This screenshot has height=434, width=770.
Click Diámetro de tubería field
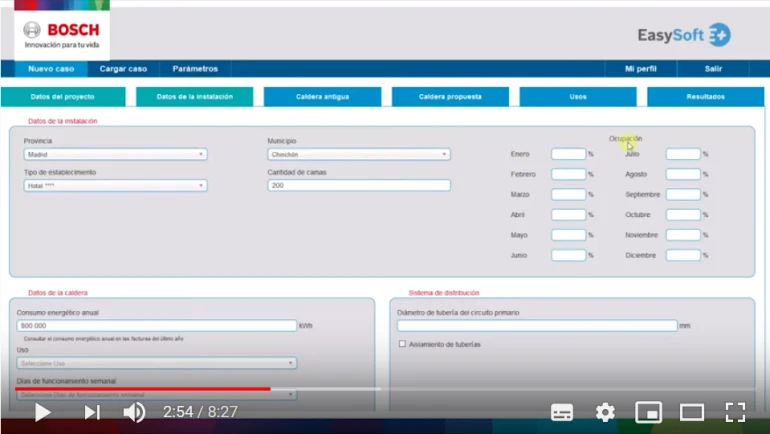click(x=537, y=326)
